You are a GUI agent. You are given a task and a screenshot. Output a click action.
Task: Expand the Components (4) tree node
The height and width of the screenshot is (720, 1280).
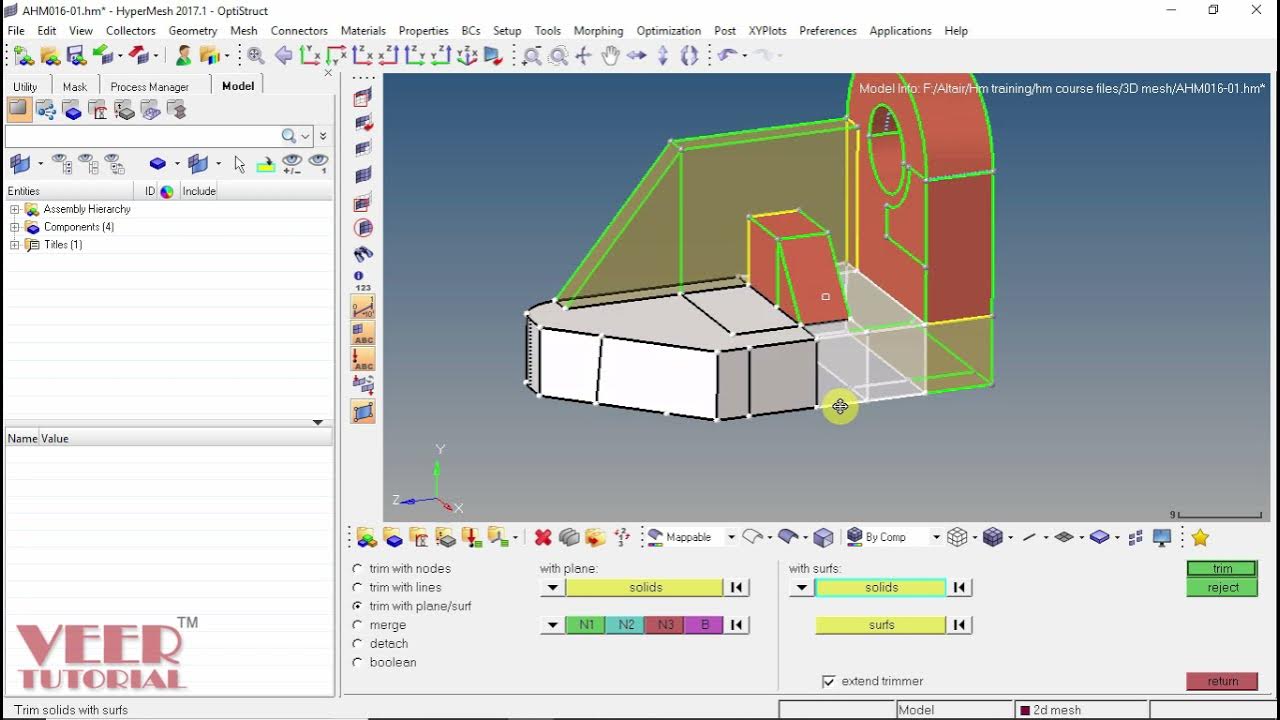click(x=15, y=228)
